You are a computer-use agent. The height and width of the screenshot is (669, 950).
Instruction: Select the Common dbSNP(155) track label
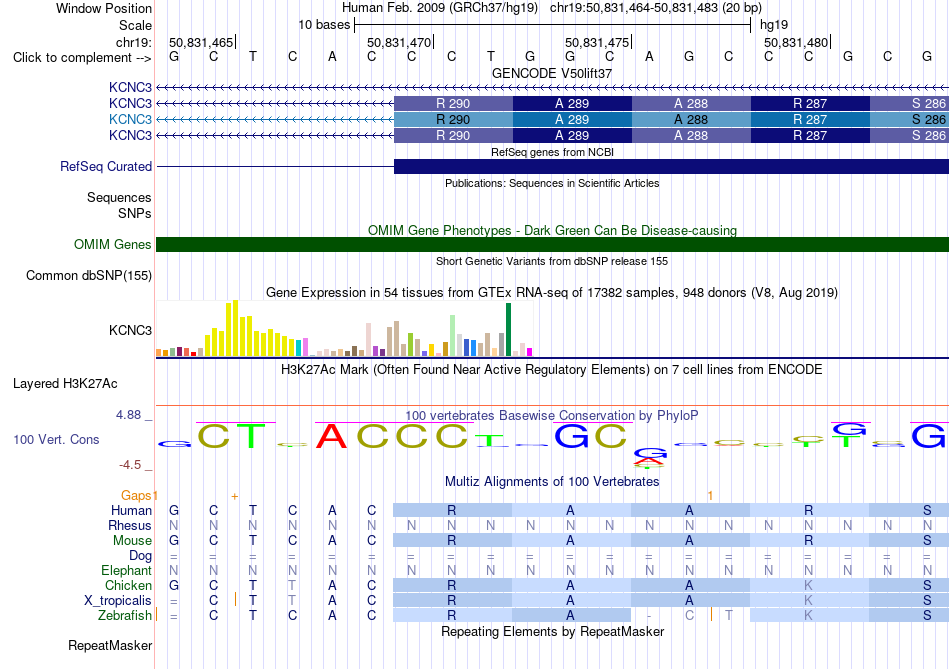click(89, 276)
